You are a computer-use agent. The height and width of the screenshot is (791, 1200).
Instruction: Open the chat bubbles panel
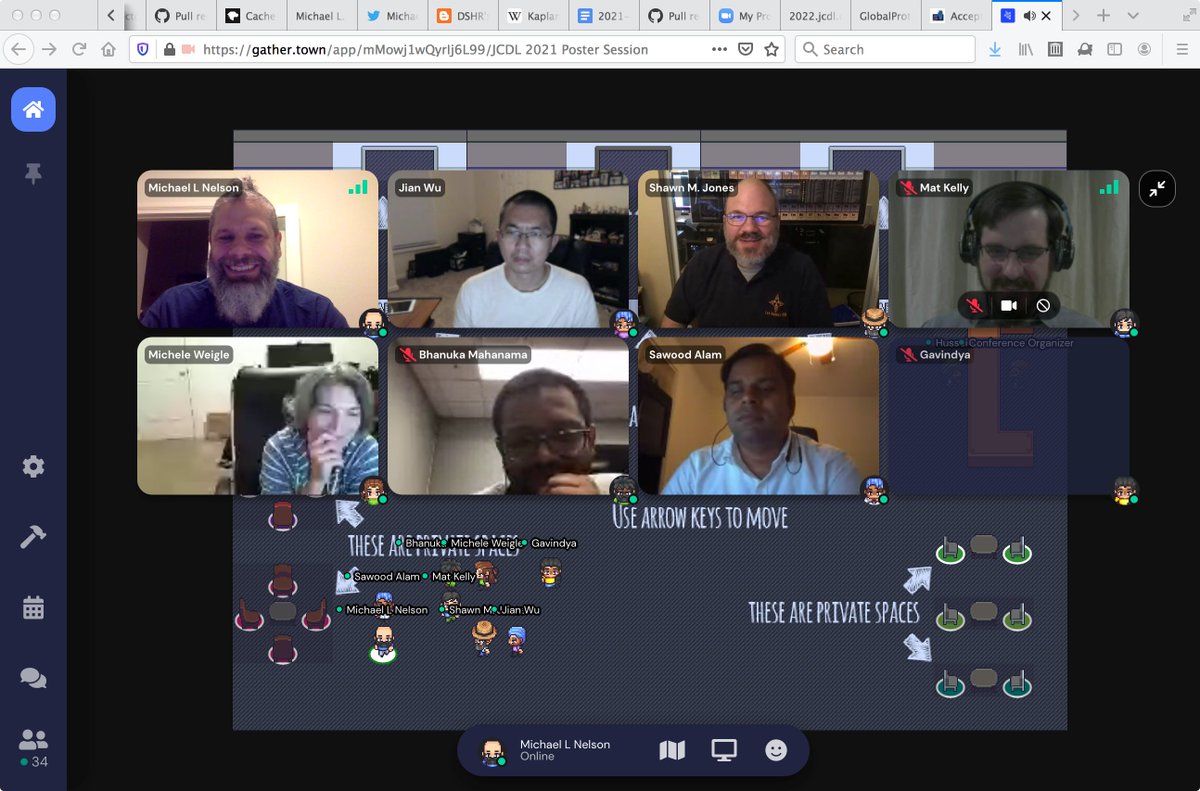click(x=33, y=678)
